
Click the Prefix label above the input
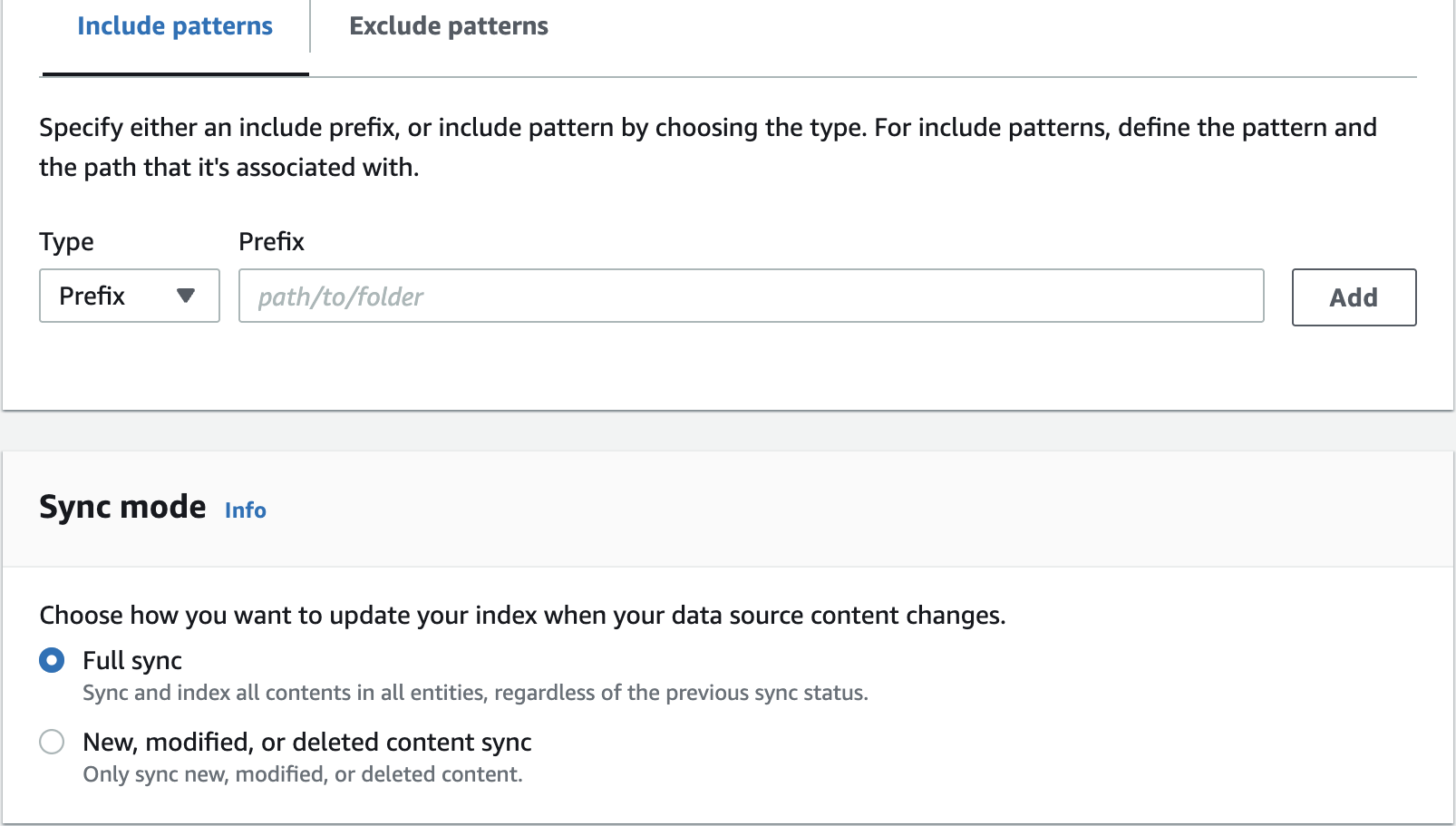(271, 242)
